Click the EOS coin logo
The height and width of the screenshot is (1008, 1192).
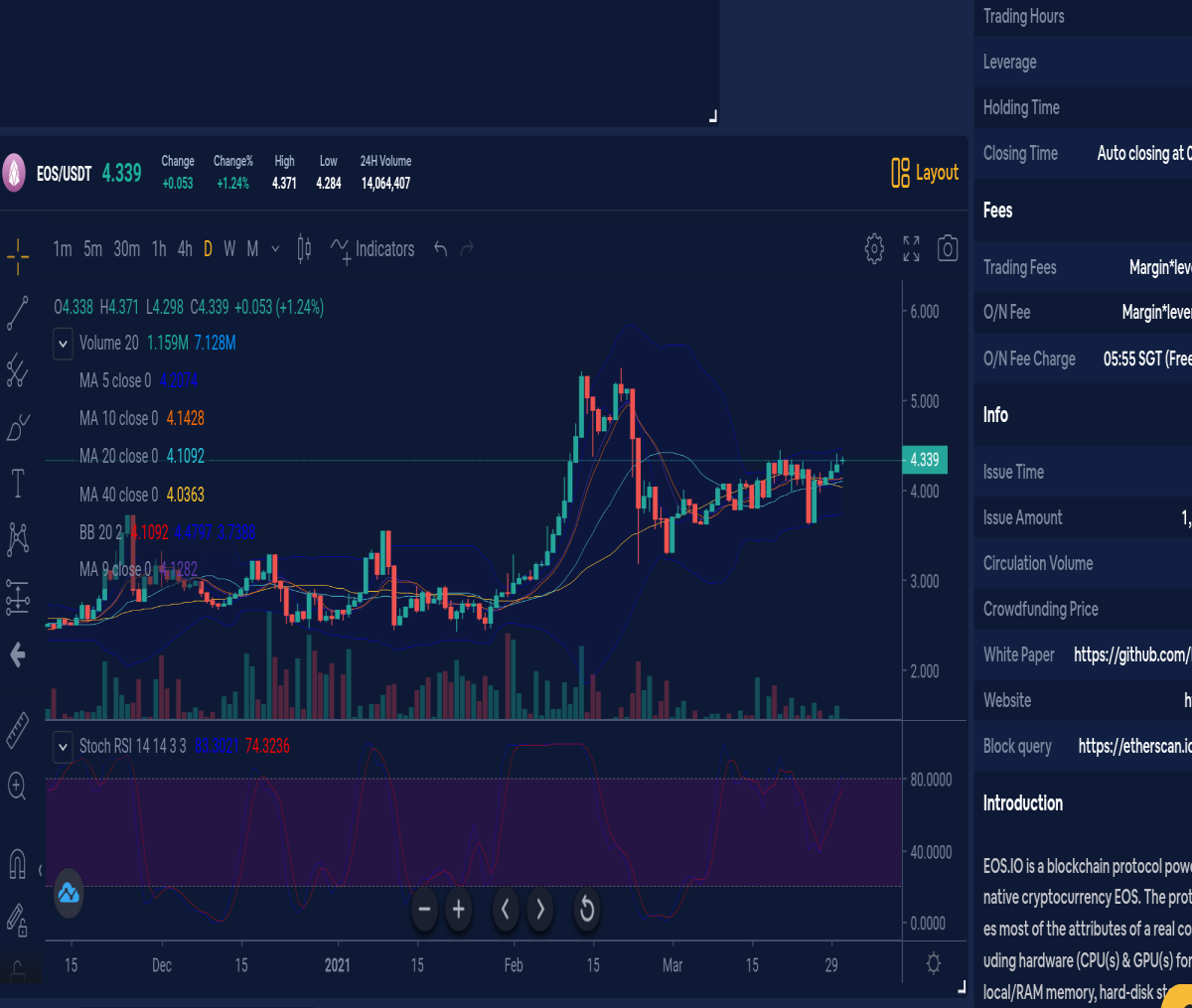tap(13, 173)
